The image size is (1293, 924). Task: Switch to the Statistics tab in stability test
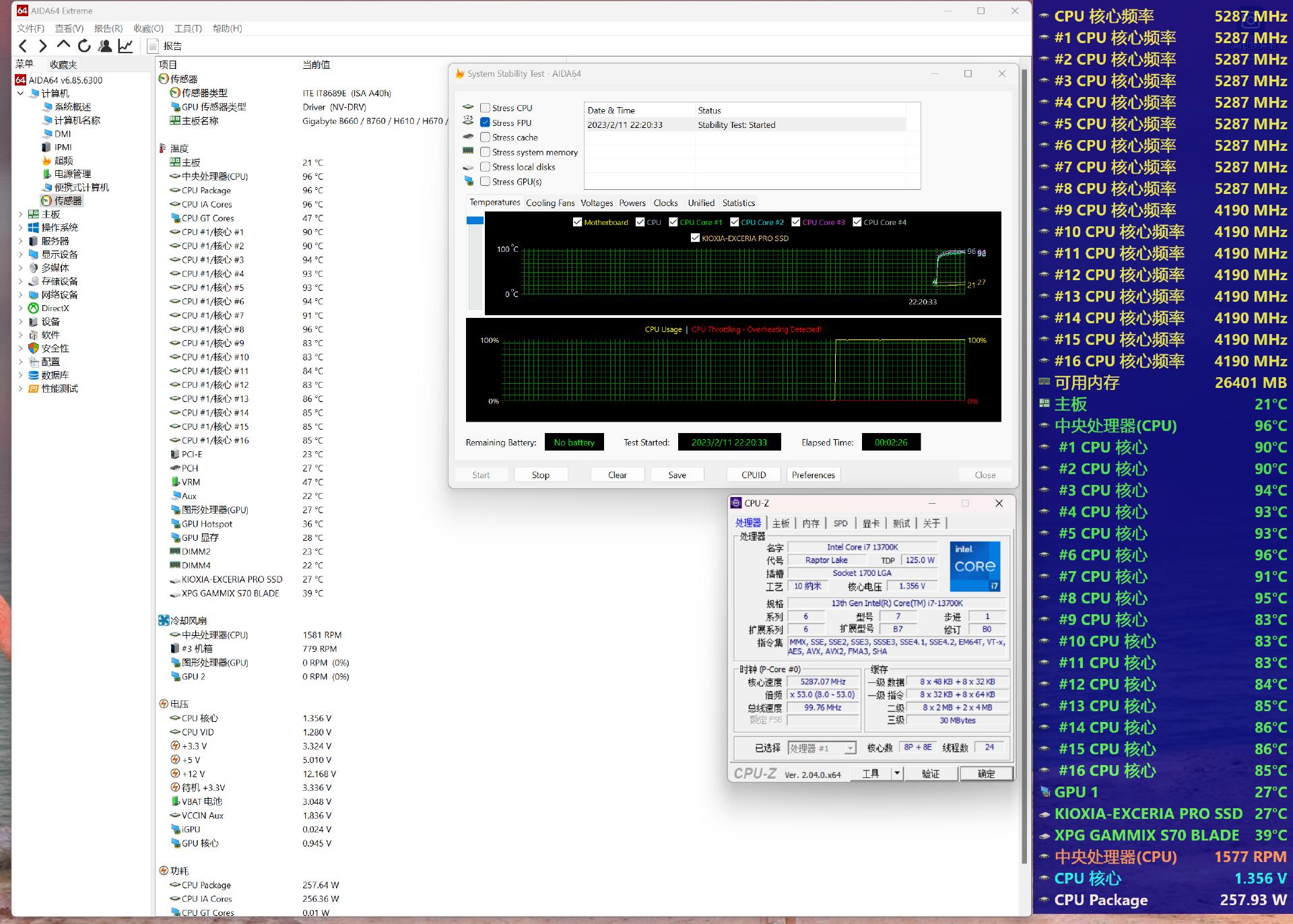tap(738, 203)
